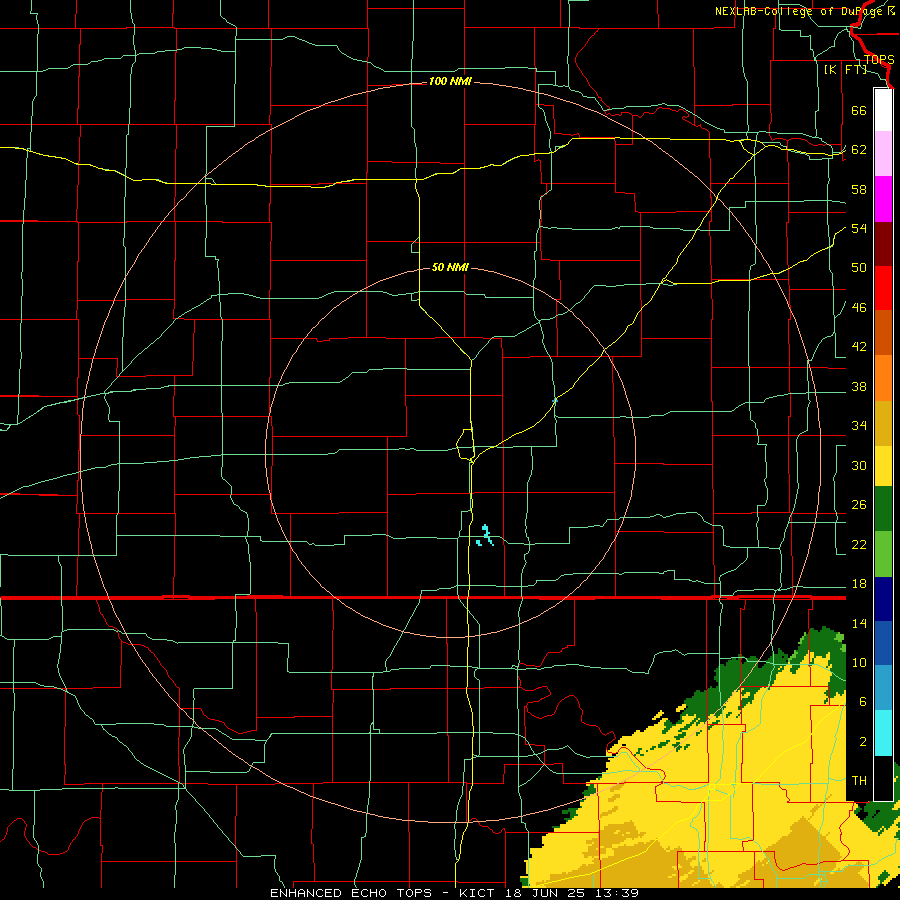This screenshot has height=900, width=900.
Task: Click the 46 legend value
Action: tap(859, 308)
